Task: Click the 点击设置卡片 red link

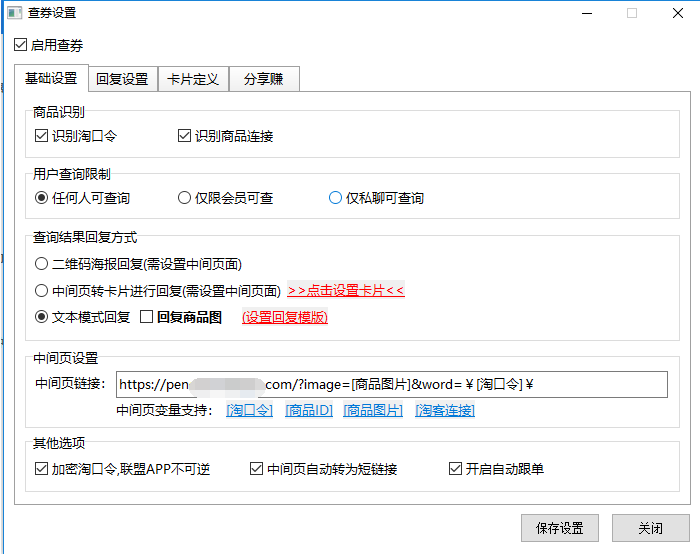Action: pos(345,291)
